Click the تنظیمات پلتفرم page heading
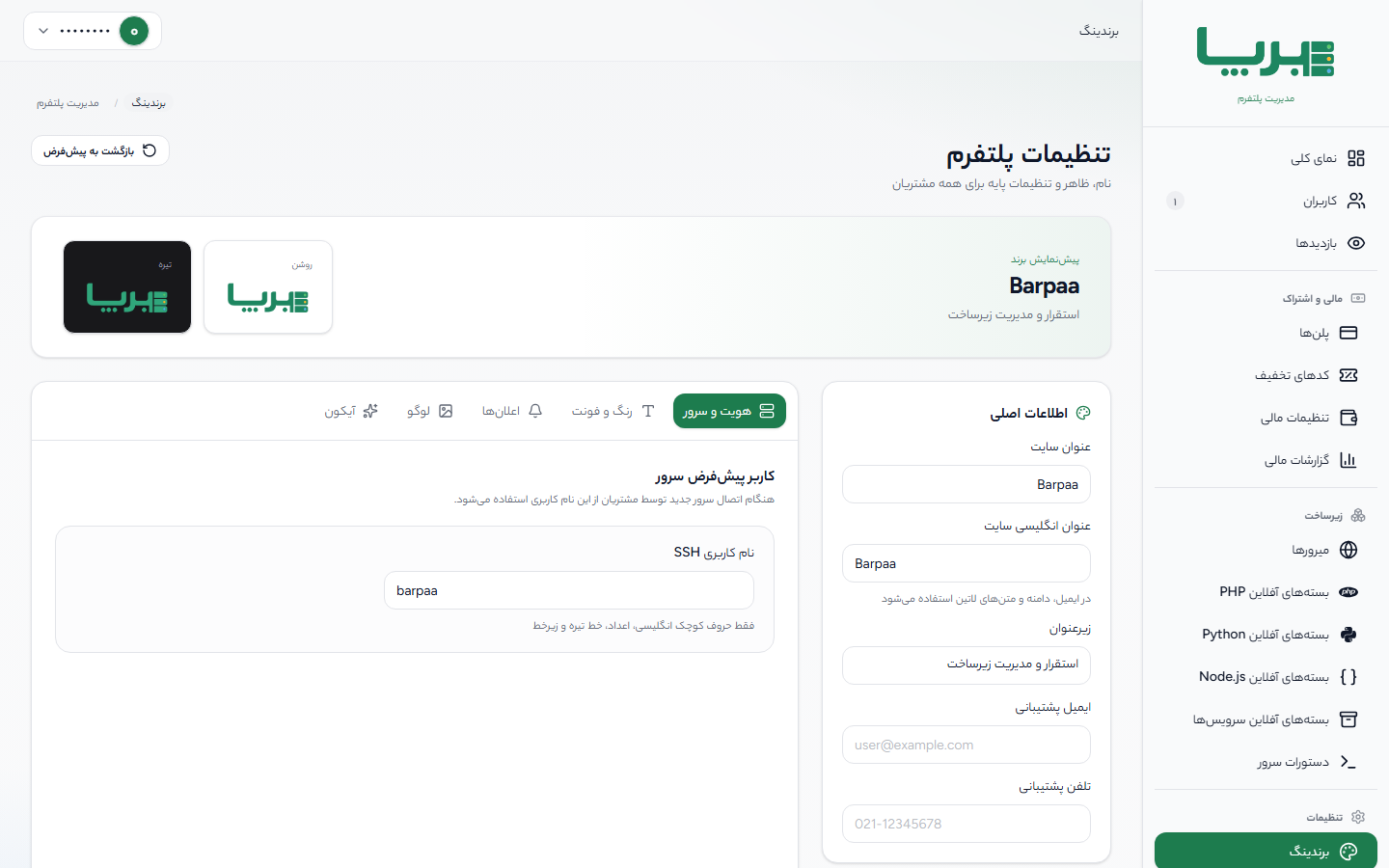This screenshot has height=868, width=1389. tap(1028, 154)
